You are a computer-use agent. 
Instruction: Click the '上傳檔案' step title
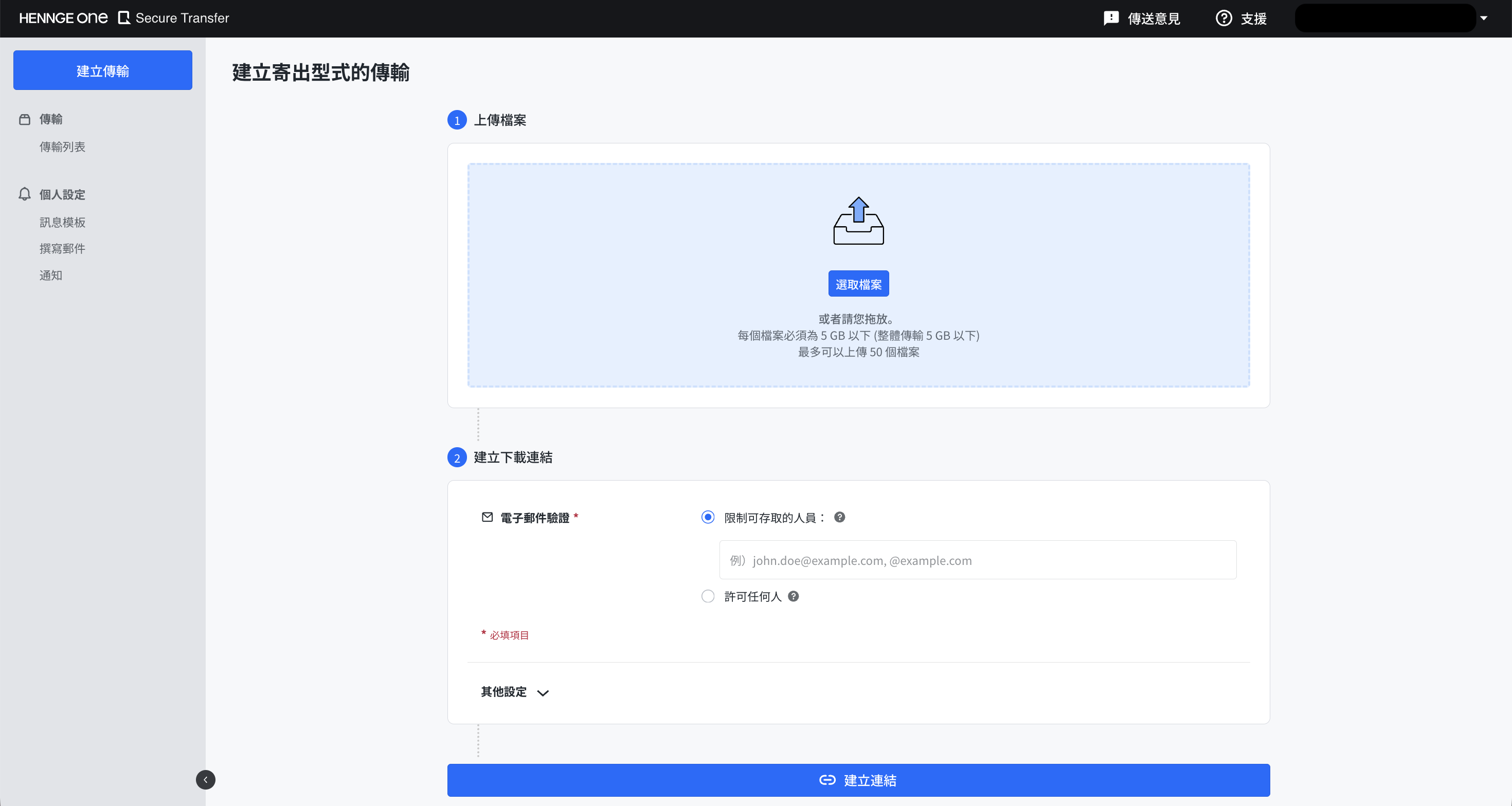(499, 120)
